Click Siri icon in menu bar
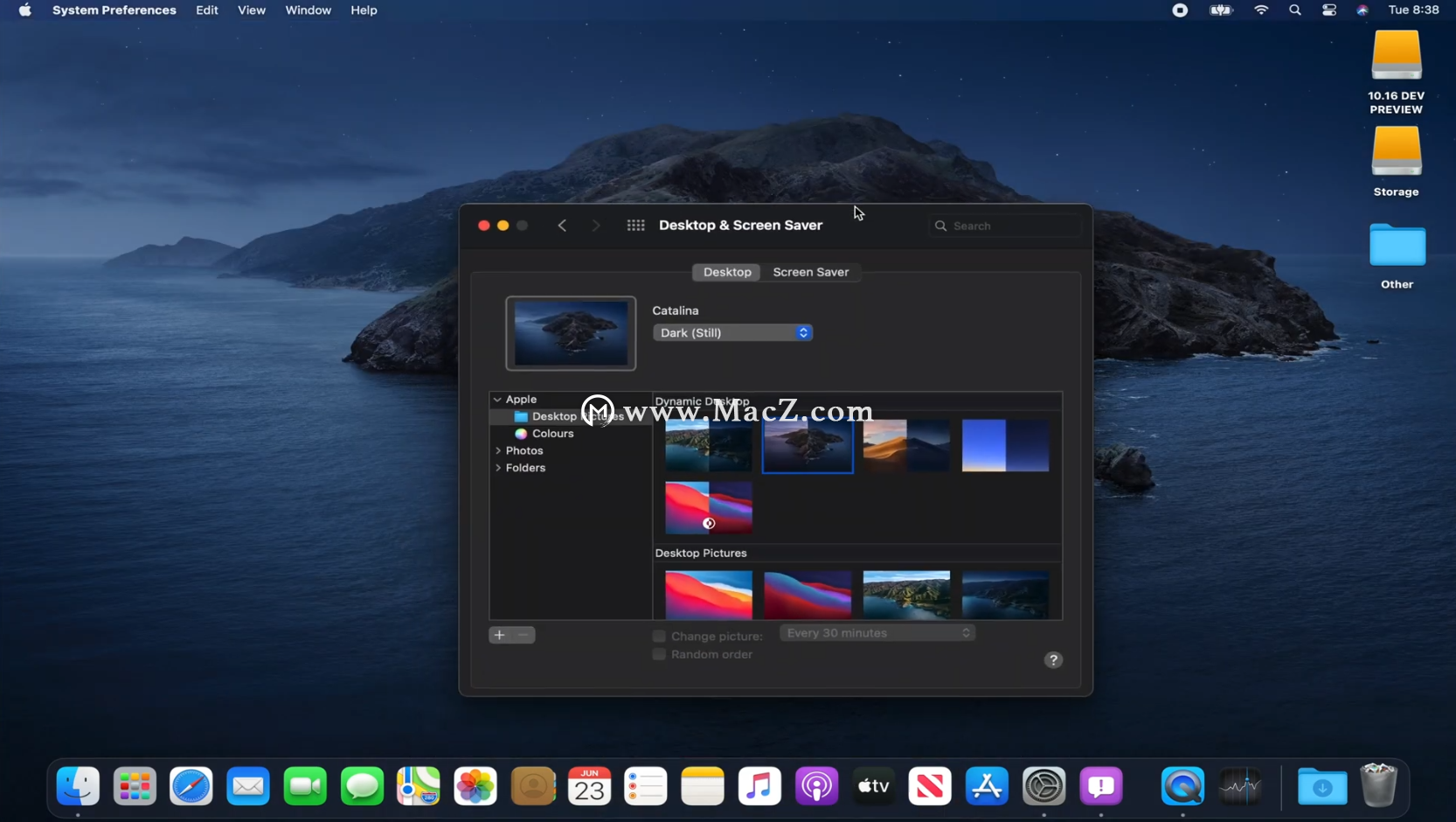Viewport: 1456px width, 822px height. point(1362,10)
